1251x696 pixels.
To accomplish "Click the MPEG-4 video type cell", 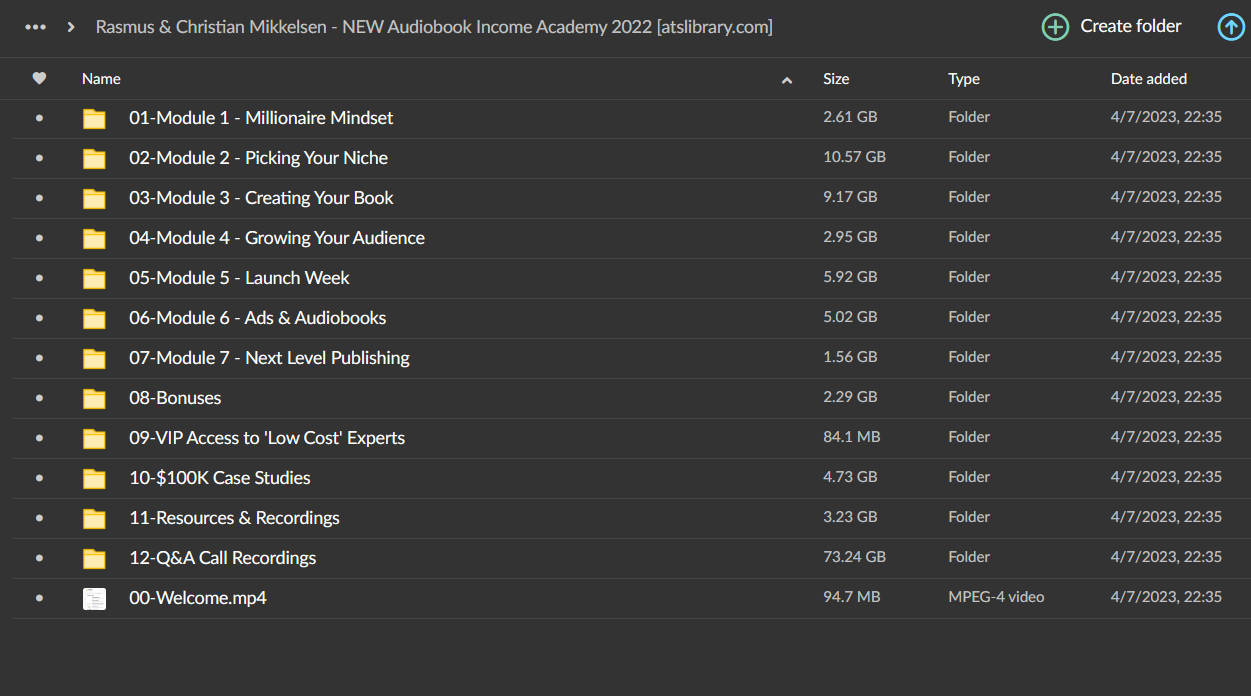I will pyautogui.click(x=996, y=597).
